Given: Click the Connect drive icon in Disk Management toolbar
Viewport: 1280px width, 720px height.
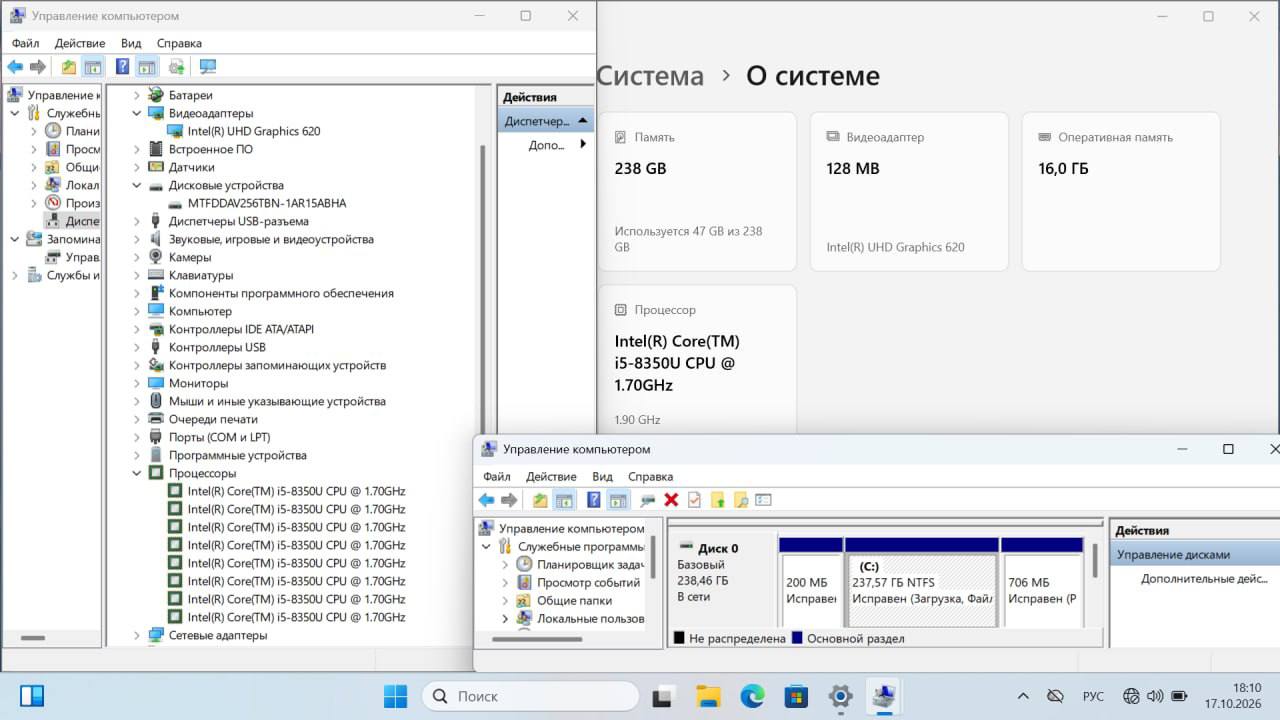Looking at the screenshot, I should tap(647, 500).
